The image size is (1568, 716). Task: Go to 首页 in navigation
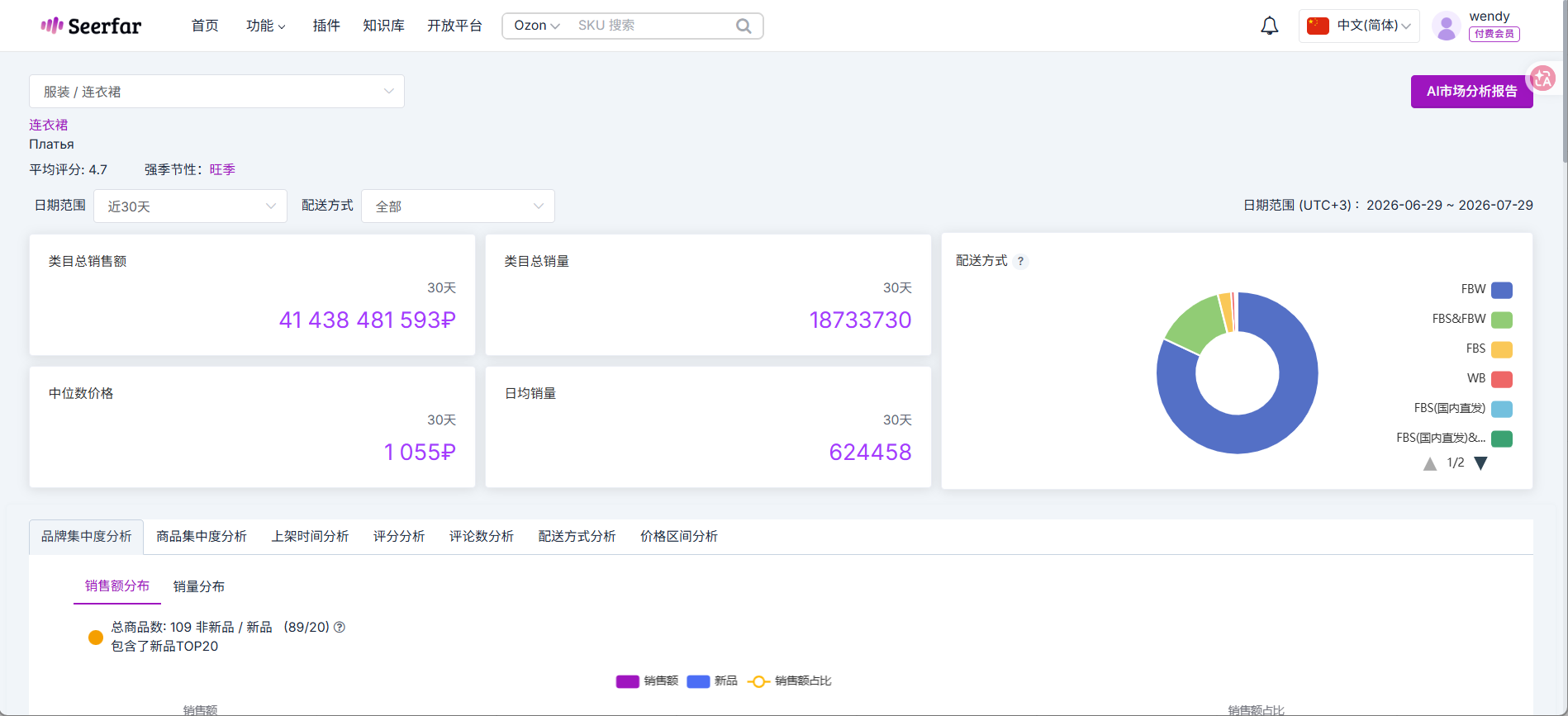click(205, 26)
